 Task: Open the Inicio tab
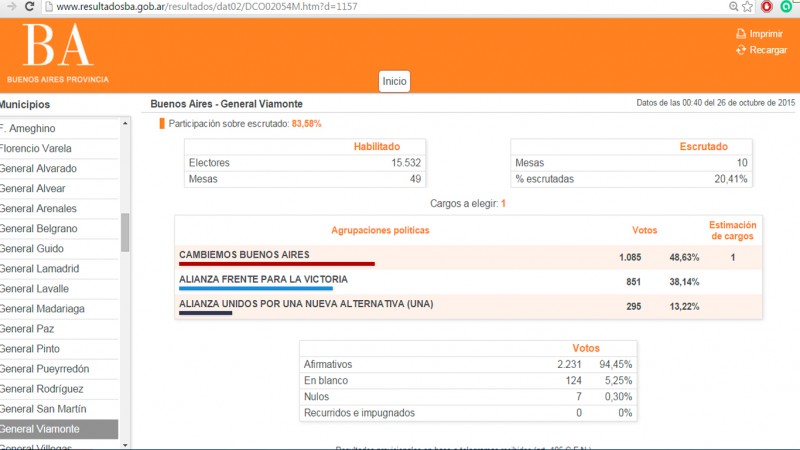coord(394,82)
